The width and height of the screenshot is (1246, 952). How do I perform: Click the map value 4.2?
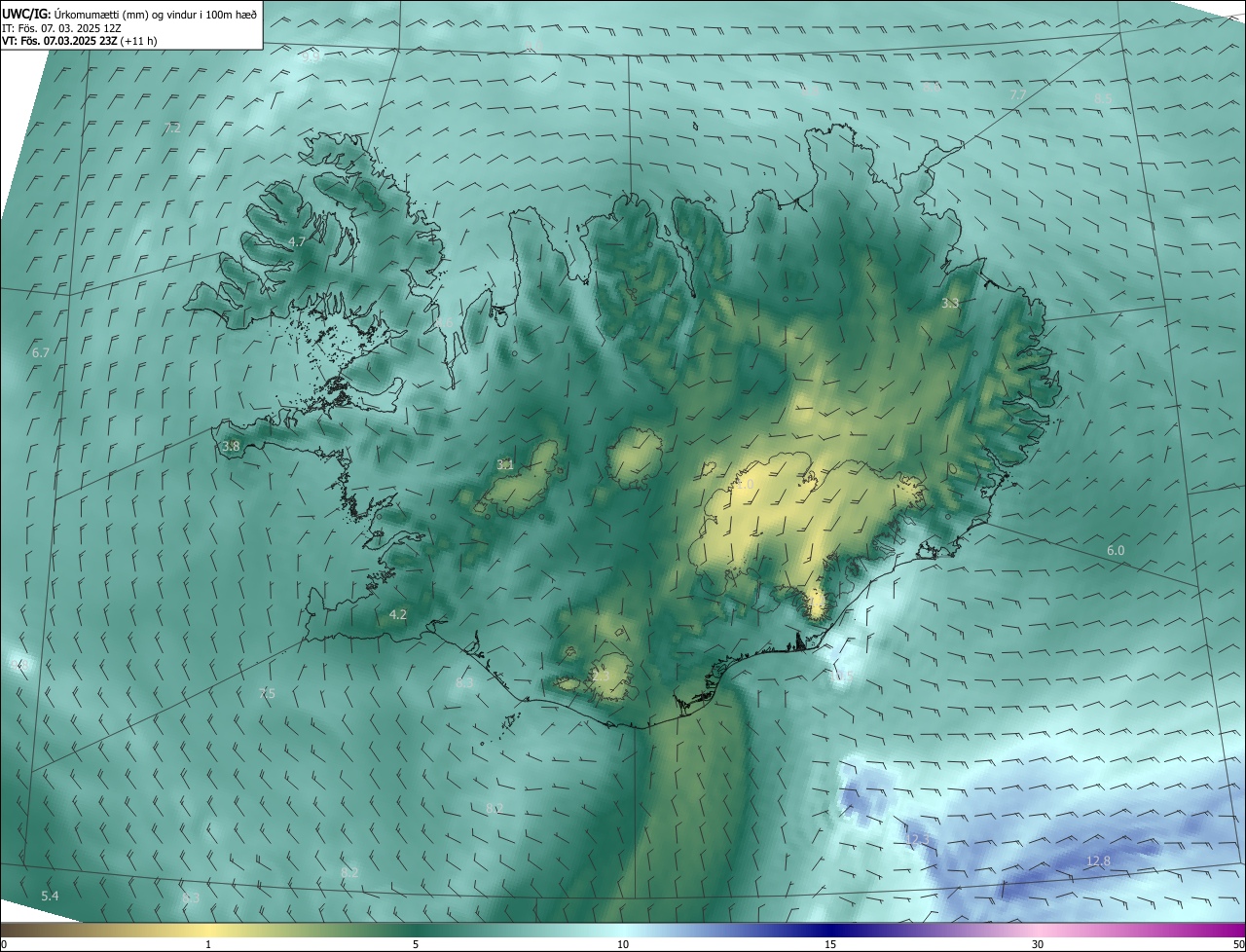[397, 614]
